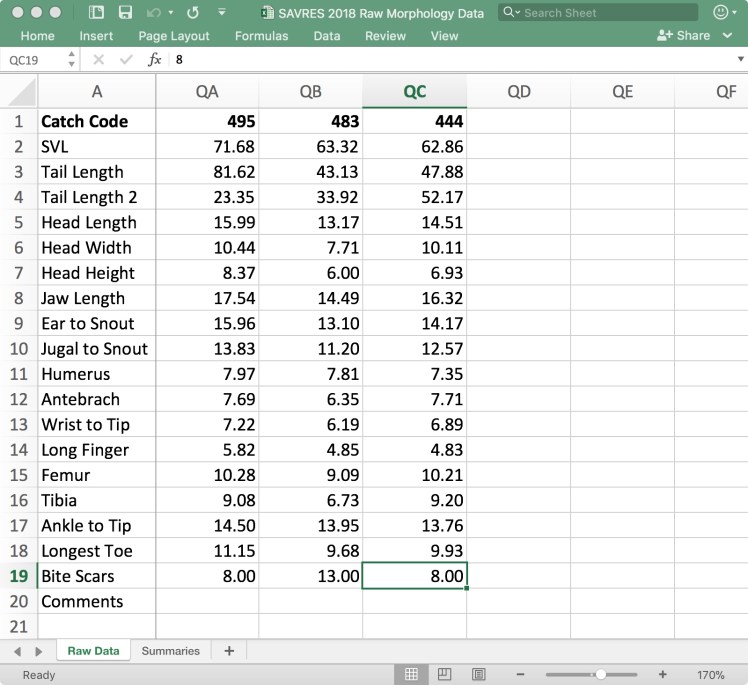
Task: Select column QA header
Action: pos(207,92)
